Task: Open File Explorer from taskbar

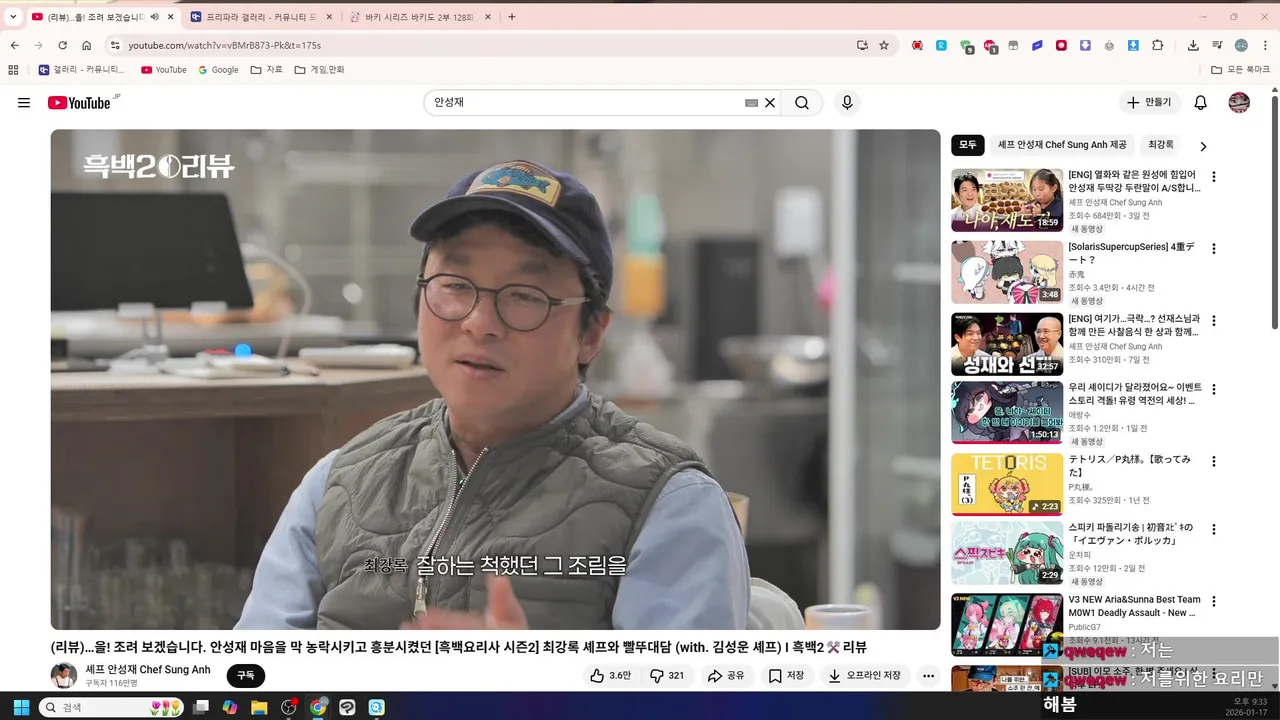Action: pyautogui.click(x=259, y=707)
